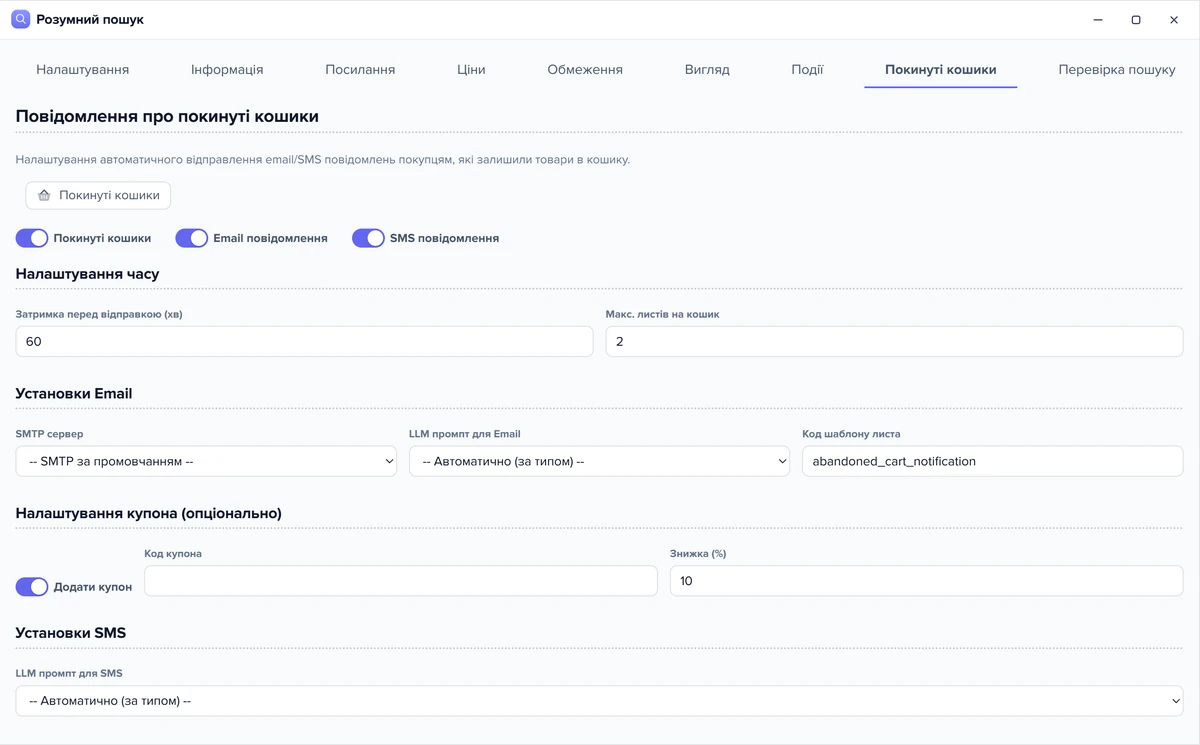Minimize the Розумний пошук window
The height and width of the screenshot is (745, 1200).
click(x=1098, y=20)
